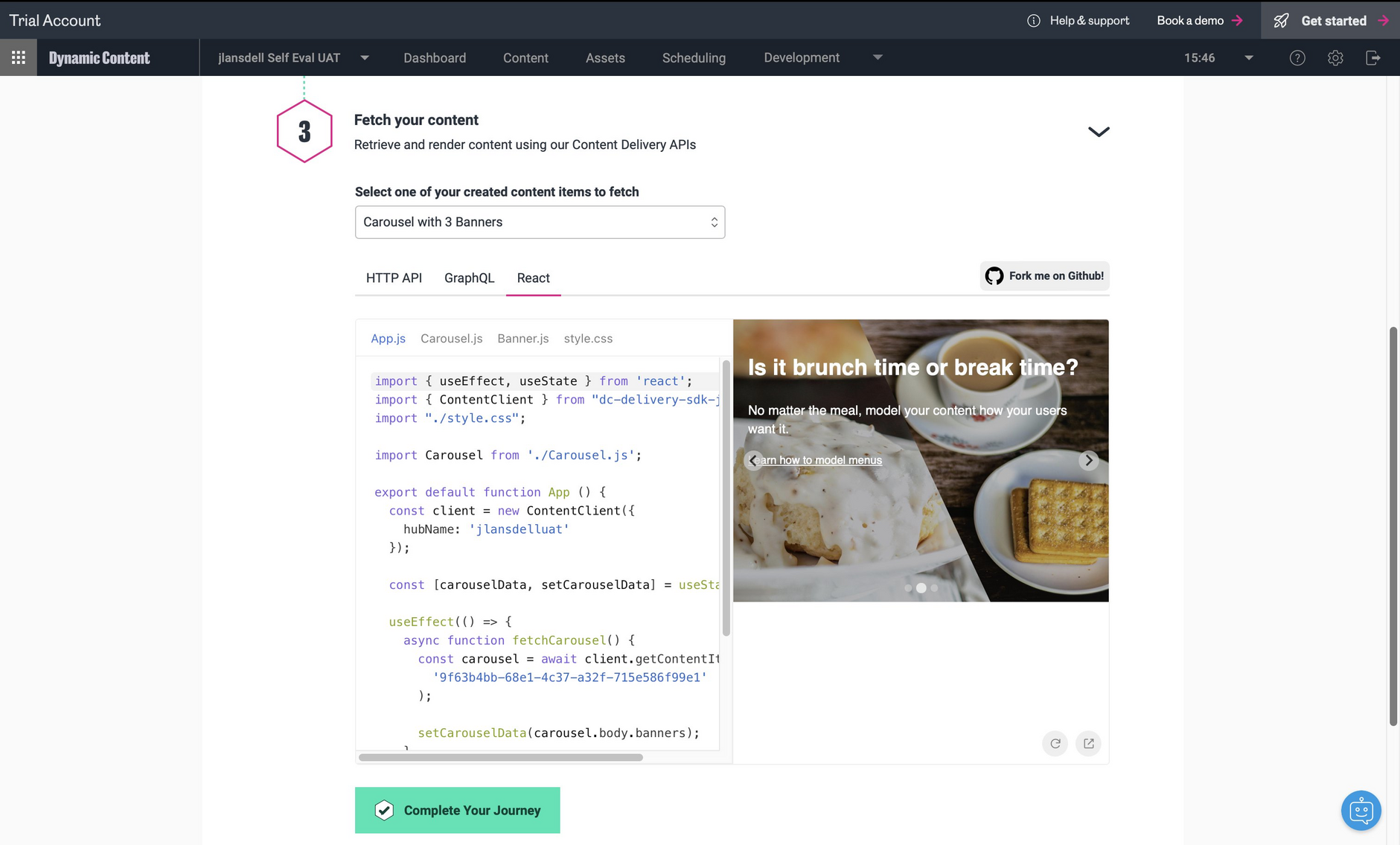This screenshot has width=1400, height=845.
Task: Click the content ID string '9f63b4bb-68e1-4c37-a32f-715e586f99e1'
Action: [x=569, y=677]
